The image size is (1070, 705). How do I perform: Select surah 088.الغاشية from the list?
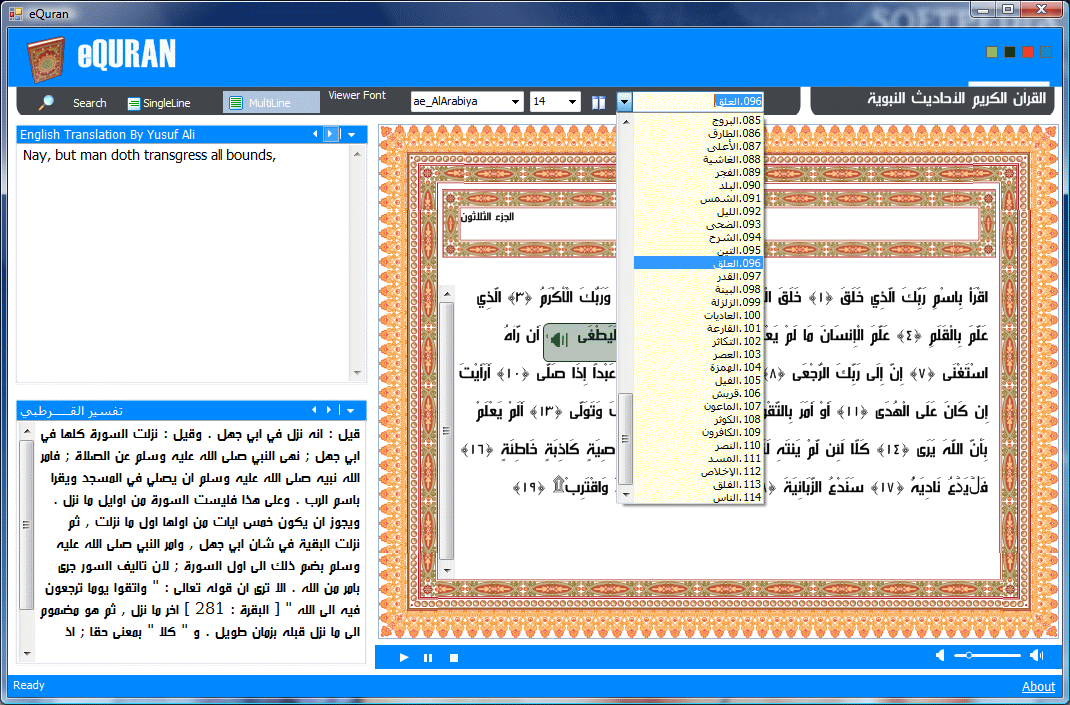click(698, 159)
